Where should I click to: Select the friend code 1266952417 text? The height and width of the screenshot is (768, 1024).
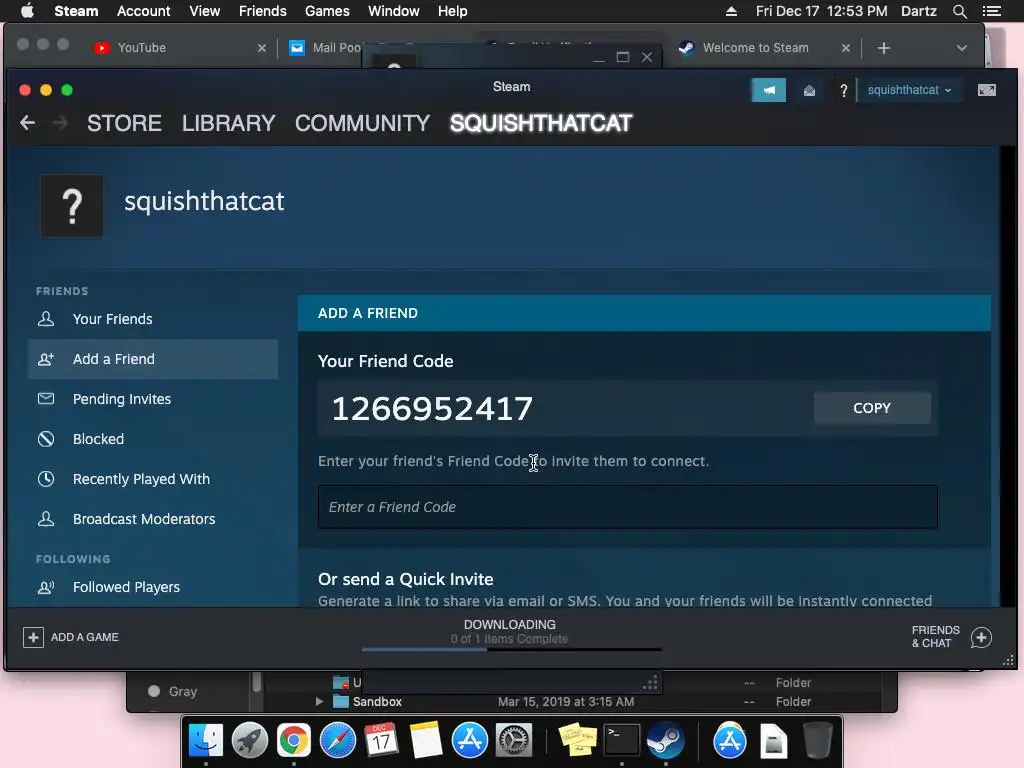(x=432, y=409)
